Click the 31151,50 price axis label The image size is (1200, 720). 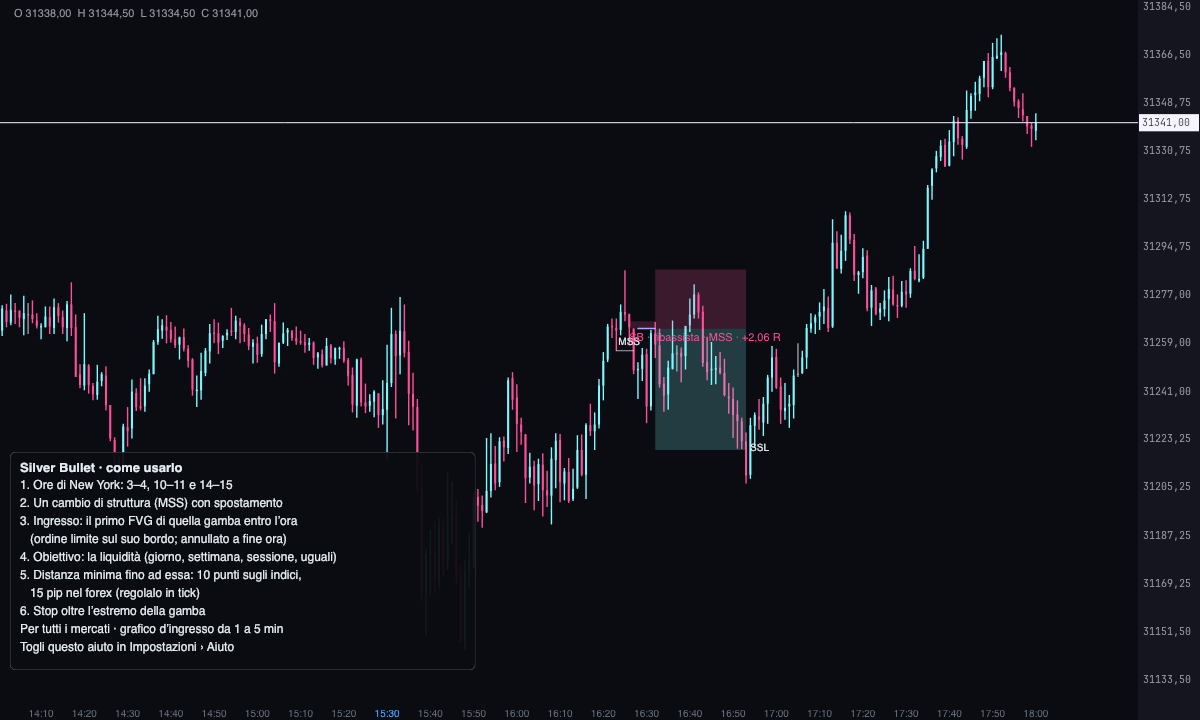coord(1166,631)
